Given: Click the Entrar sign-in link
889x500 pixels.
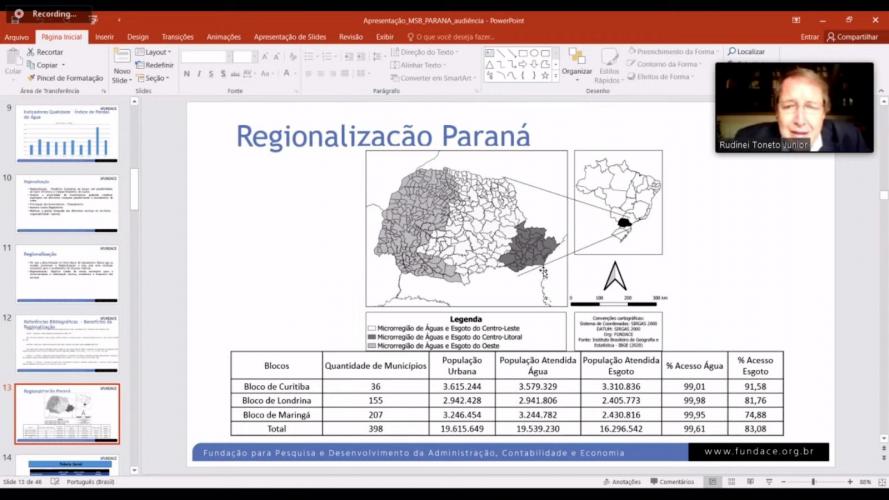Looking at the screenshot, I should (x=809, y=37).
